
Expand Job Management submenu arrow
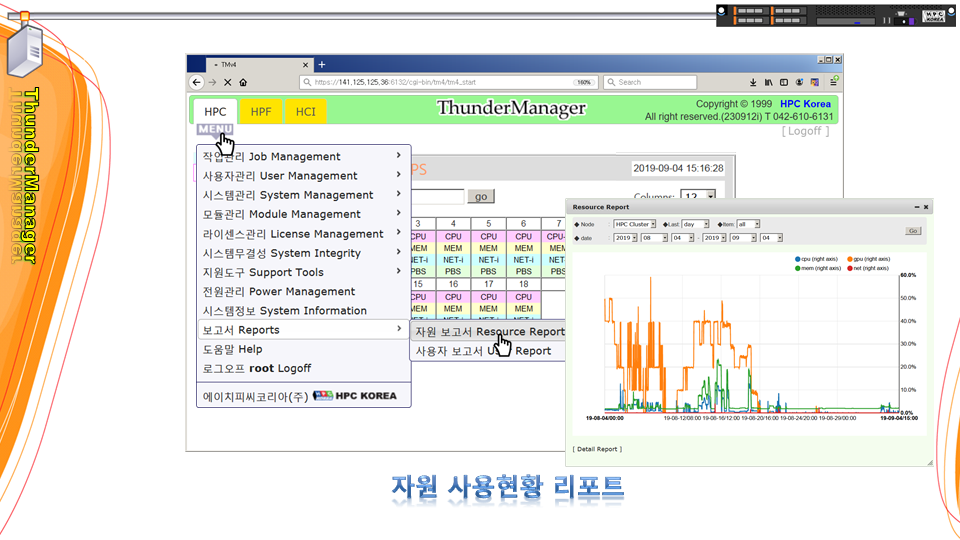pos(399,156)
